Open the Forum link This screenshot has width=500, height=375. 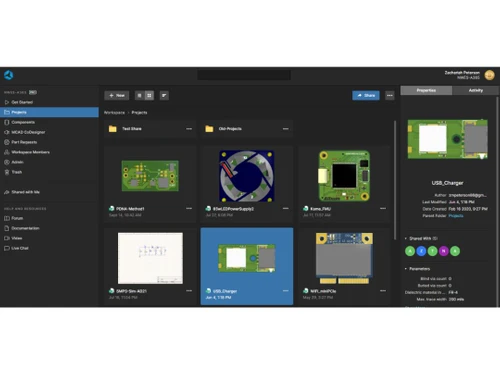[17, 218]
